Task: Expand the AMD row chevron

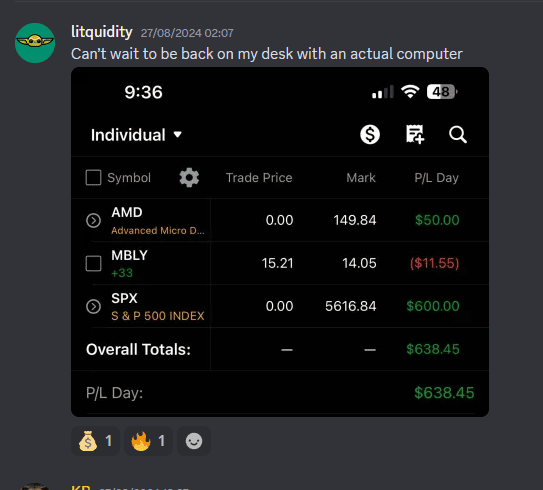Action: 94,220
